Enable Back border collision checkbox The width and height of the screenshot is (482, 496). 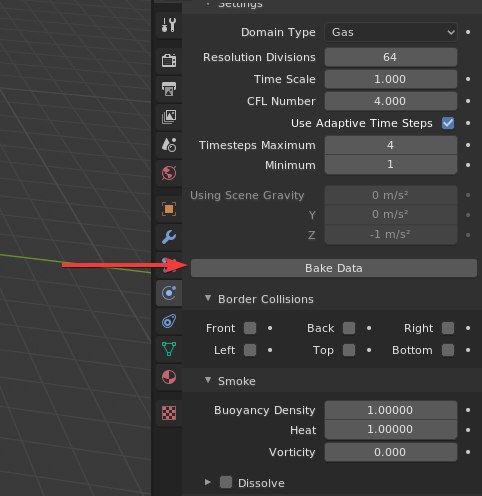tap(349, 328)
